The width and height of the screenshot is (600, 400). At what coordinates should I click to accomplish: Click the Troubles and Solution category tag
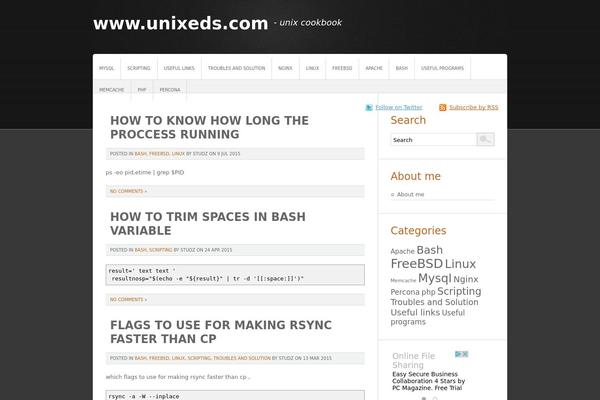pos(434,302)
